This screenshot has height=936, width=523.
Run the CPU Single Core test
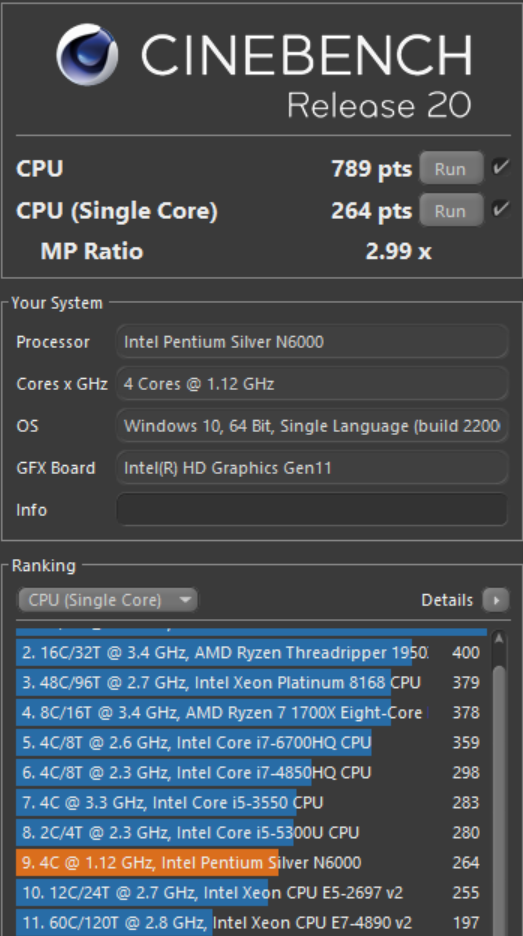[x=451, y=210]
